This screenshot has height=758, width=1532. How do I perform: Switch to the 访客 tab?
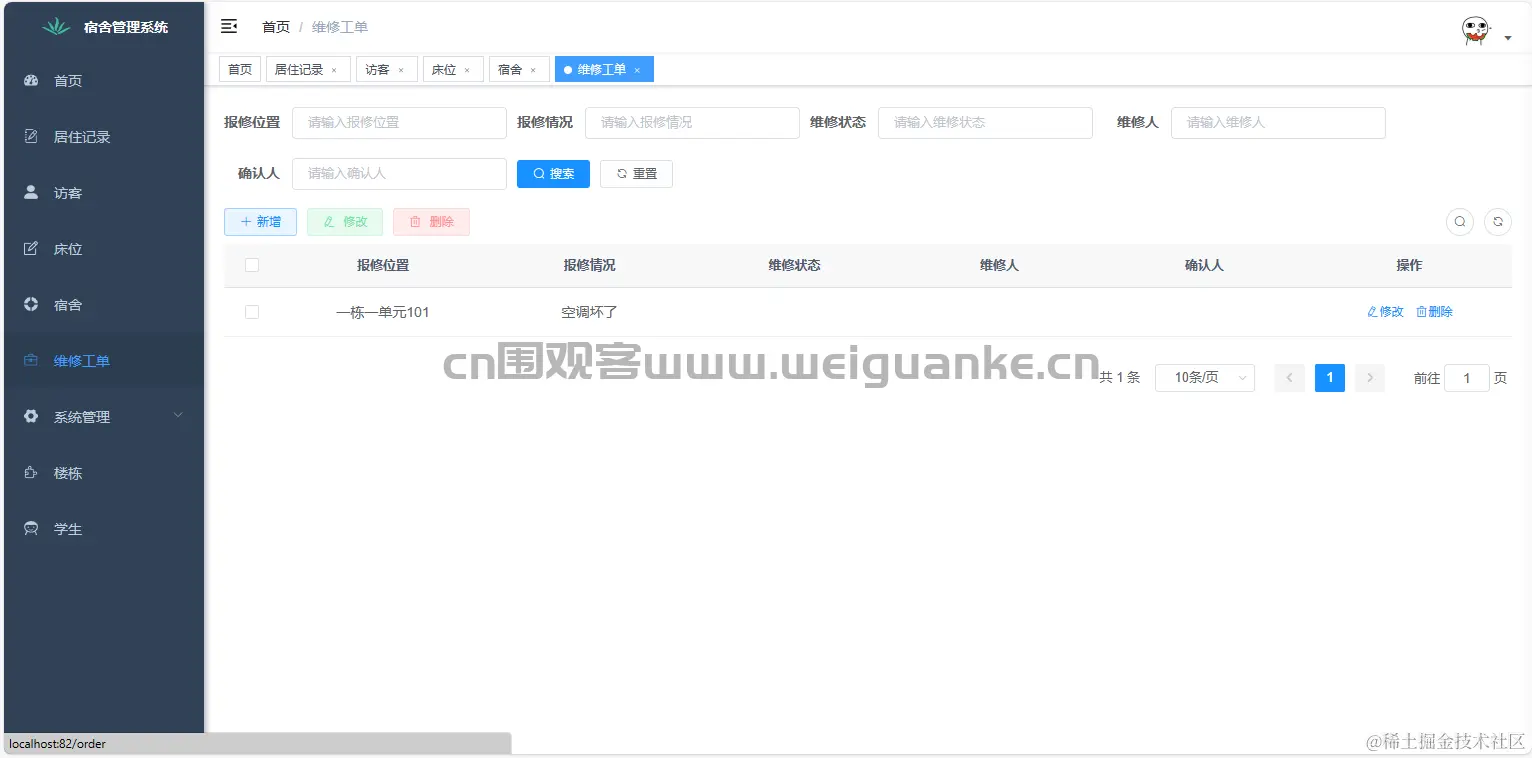(386, 69)
